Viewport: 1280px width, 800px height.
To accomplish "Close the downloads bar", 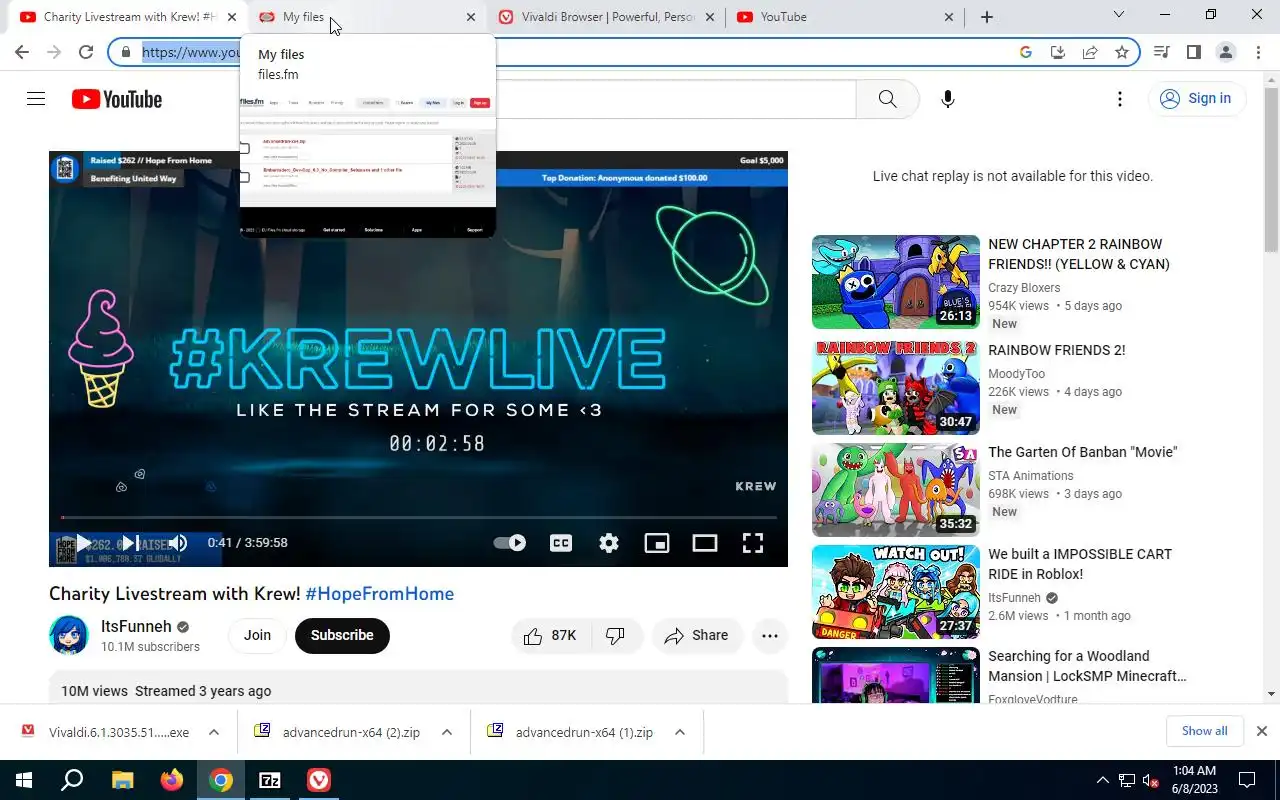I will pos(1261,731).
